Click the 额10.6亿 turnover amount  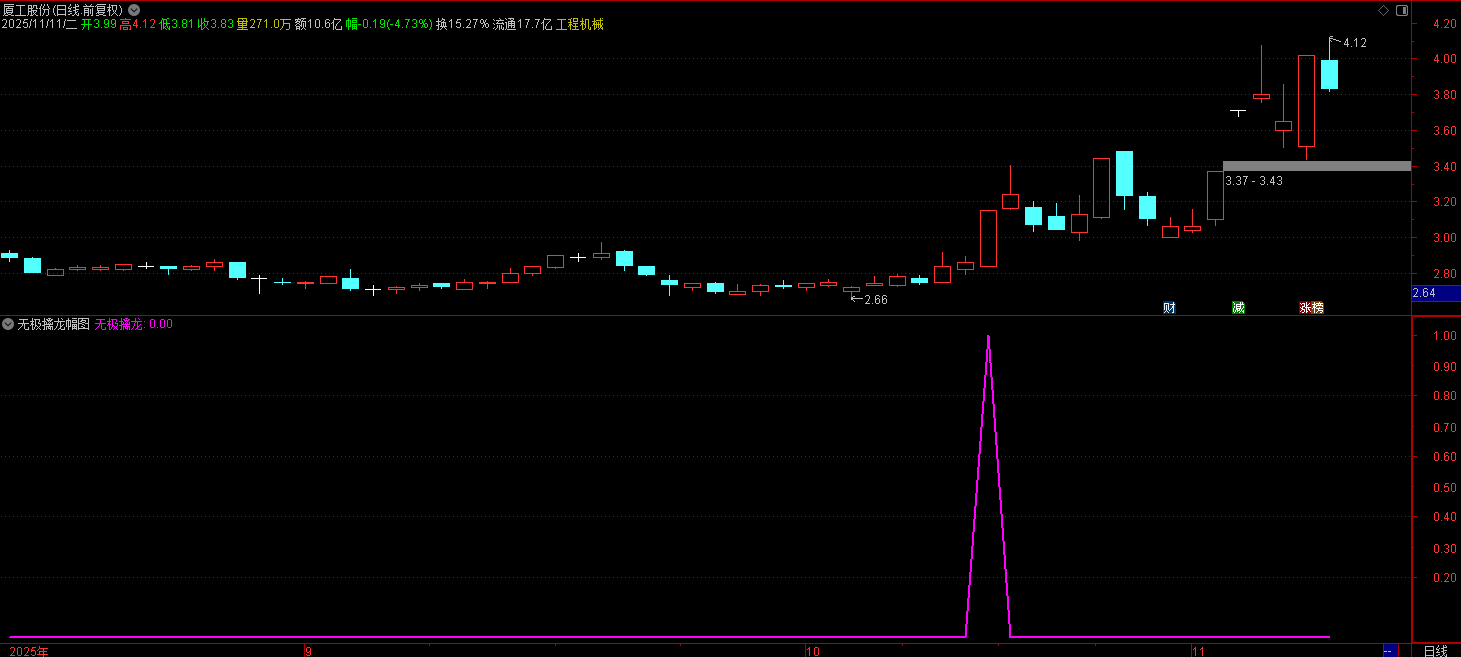319,24
